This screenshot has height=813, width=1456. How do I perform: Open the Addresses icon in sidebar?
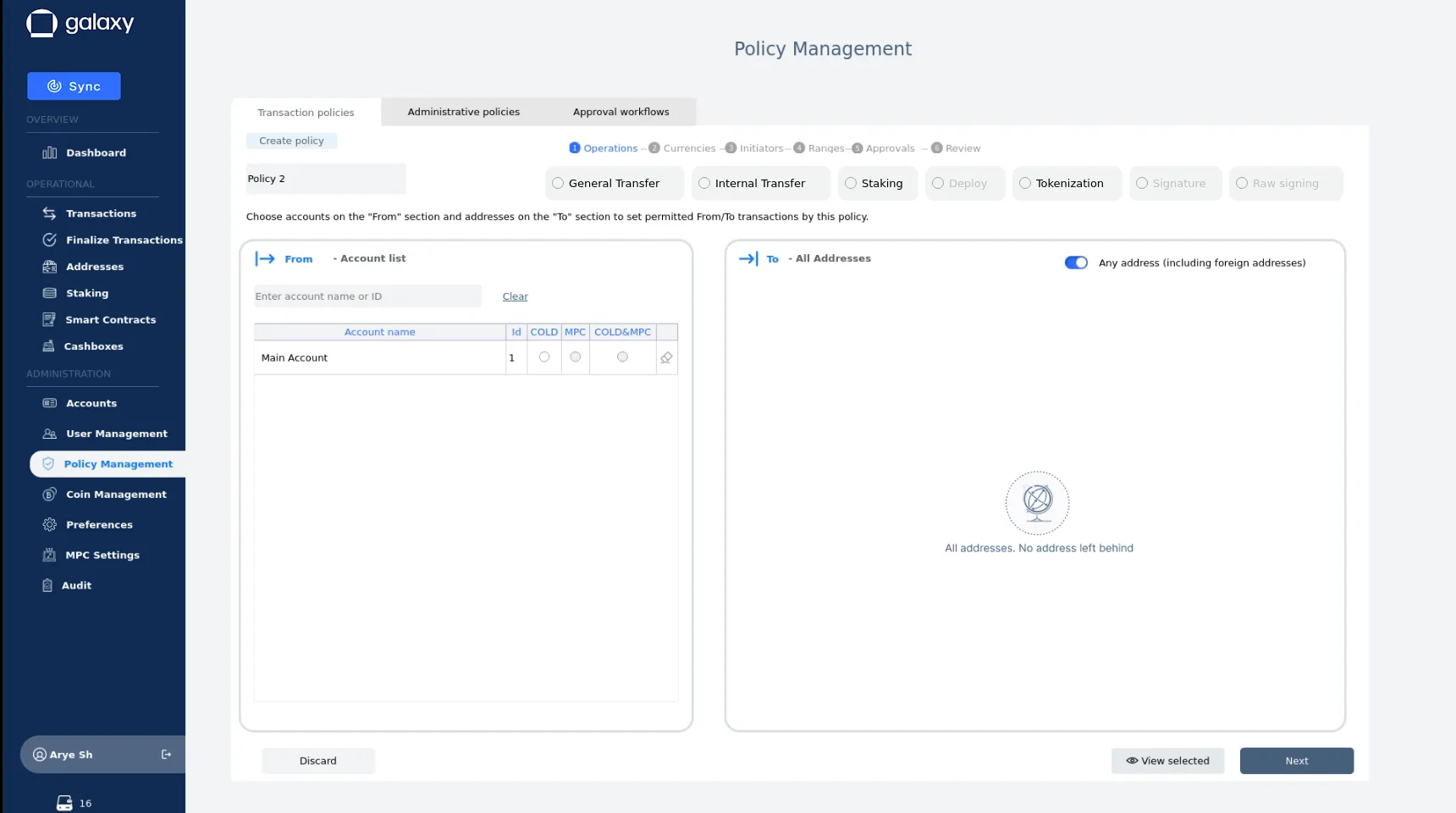tap(50, 266)
